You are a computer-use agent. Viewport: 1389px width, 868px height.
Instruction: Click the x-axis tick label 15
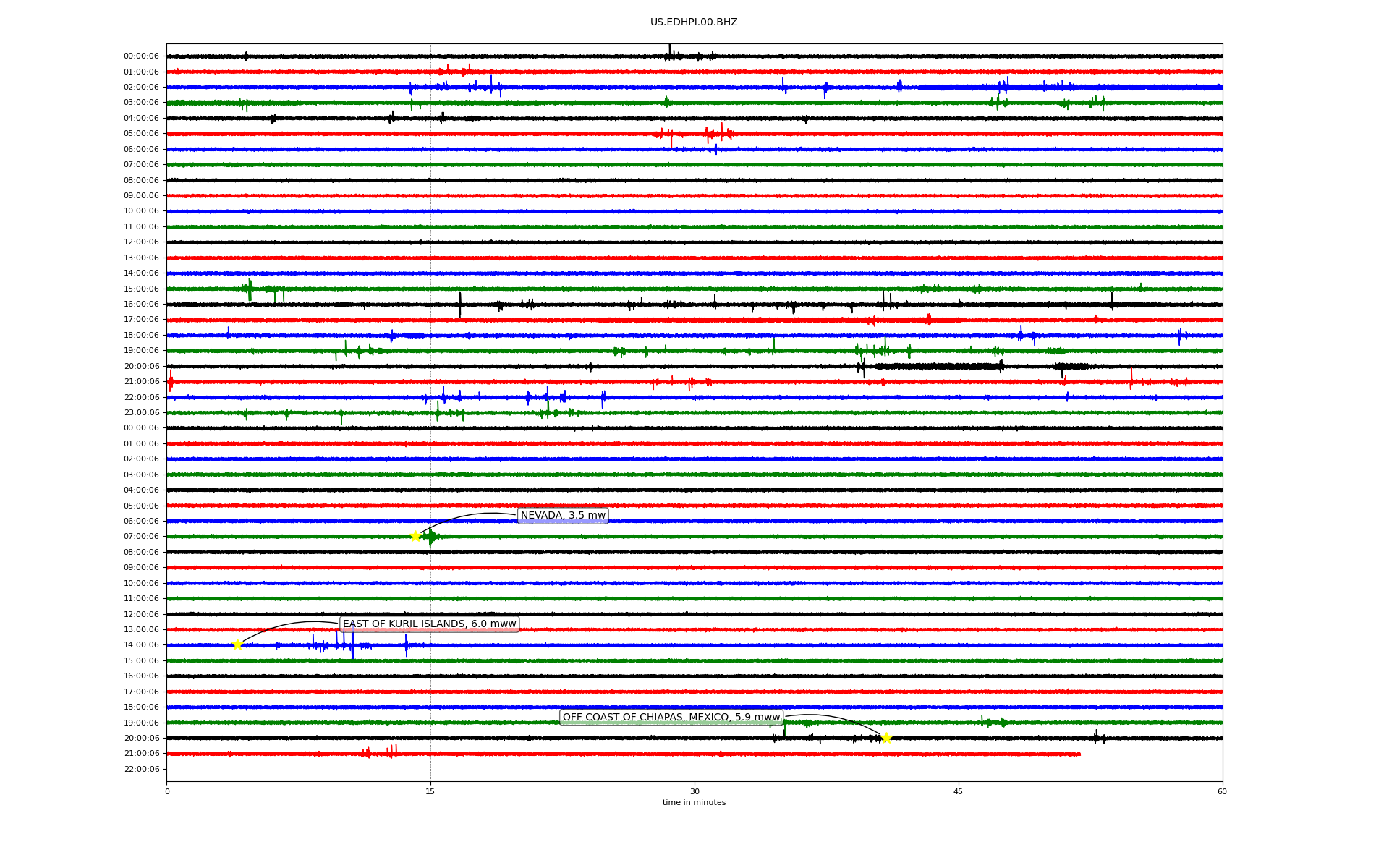[430, 791]
